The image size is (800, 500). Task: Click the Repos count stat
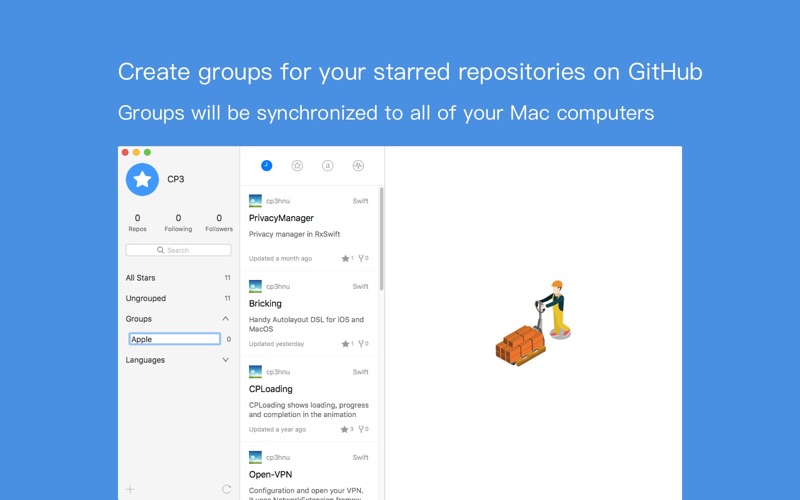pos(137,222)
